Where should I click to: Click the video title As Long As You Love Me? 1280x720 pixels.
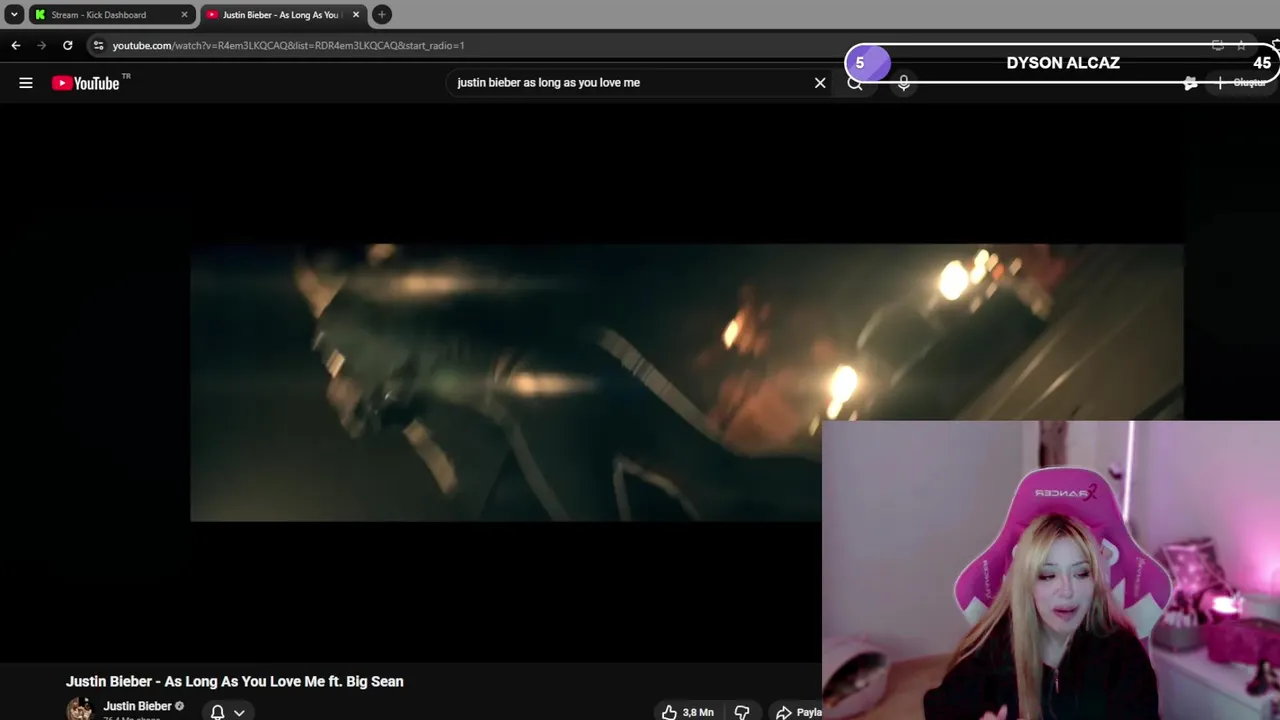click(x=235, y=681)
